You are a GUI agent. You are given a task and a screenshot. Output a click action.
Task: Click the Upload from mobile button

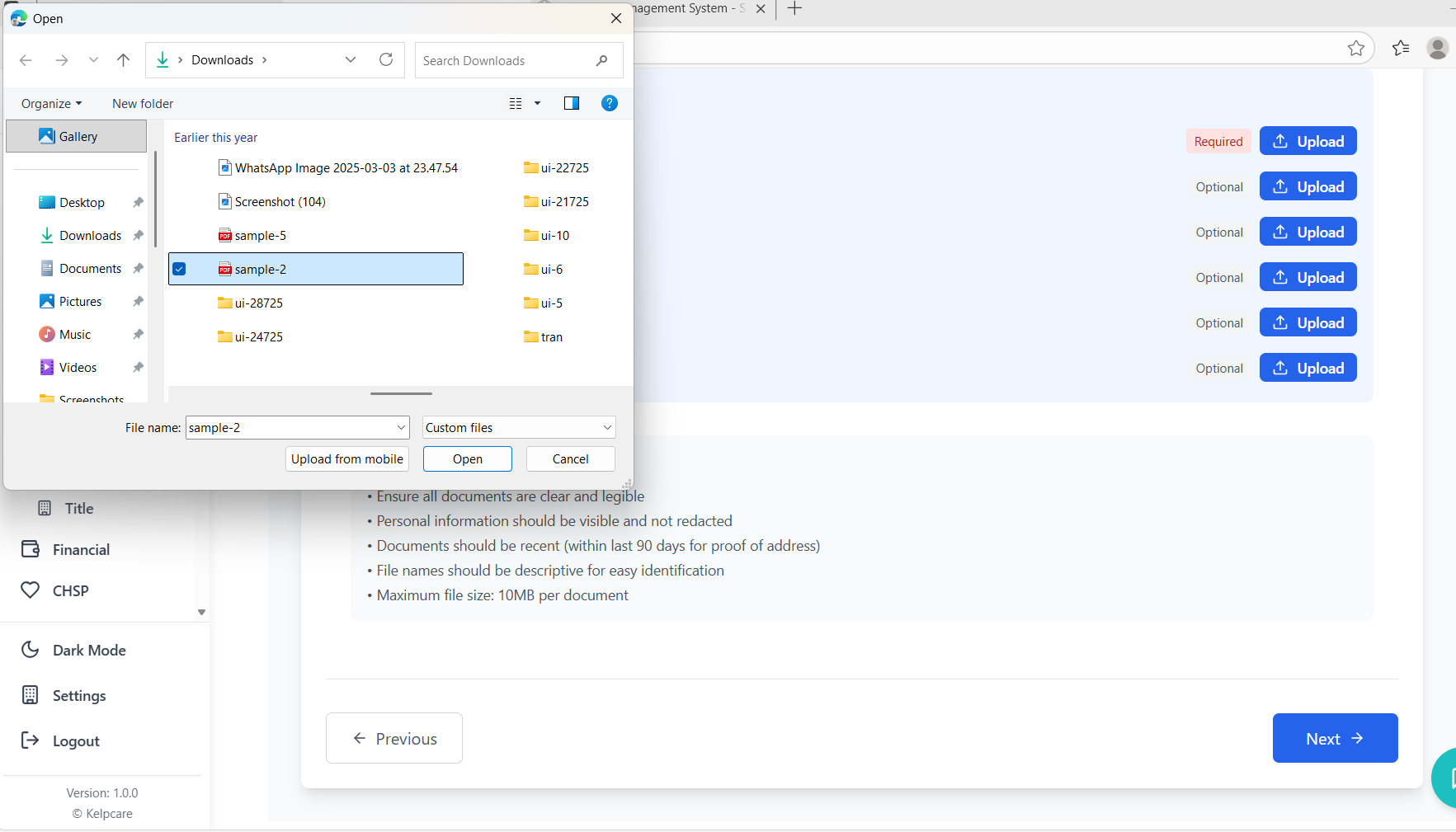pyautogui.click(x=346, y=458)
